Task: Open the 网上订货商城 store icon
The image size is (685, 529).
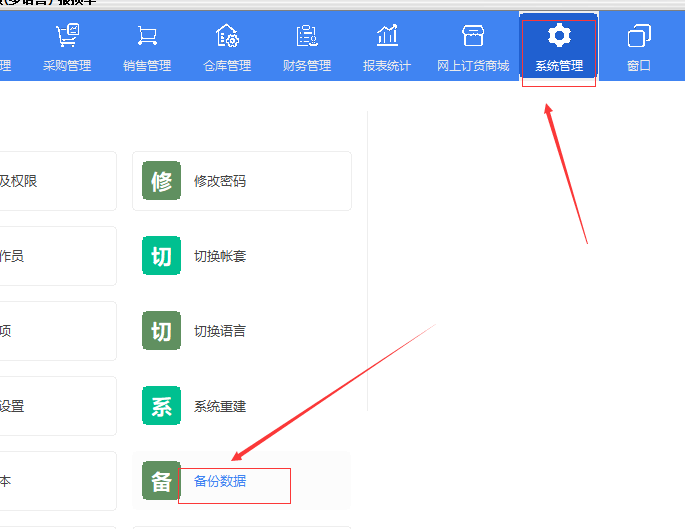Action: [473, 35]
